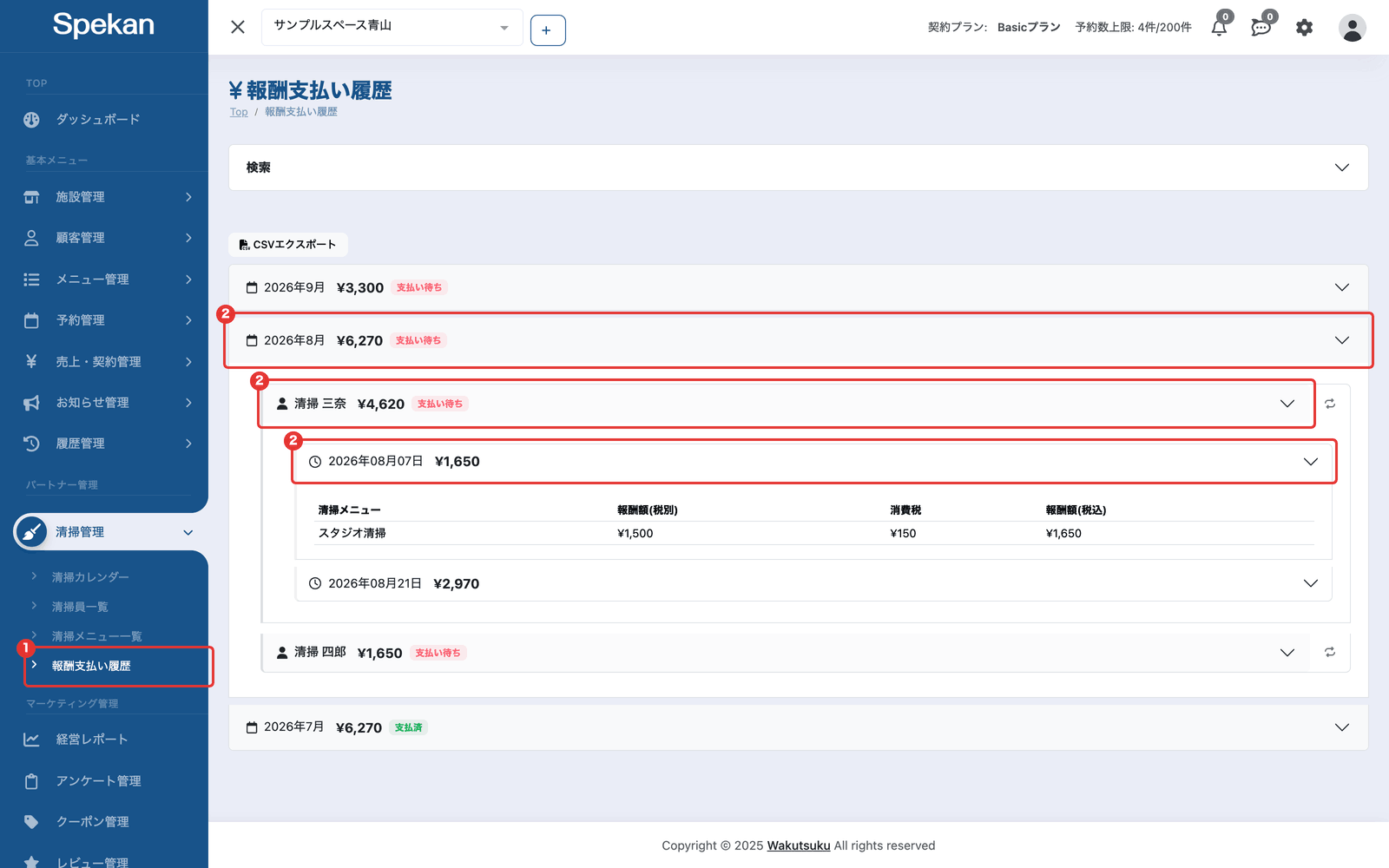
Task: Click the 施設管理 store icon
Action: point(31,197)
